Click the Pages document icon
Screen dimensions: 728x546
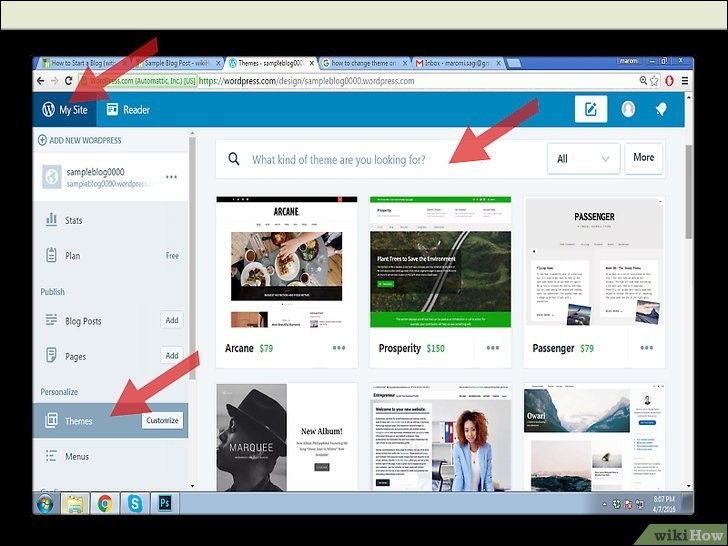(x=51, y=355)
